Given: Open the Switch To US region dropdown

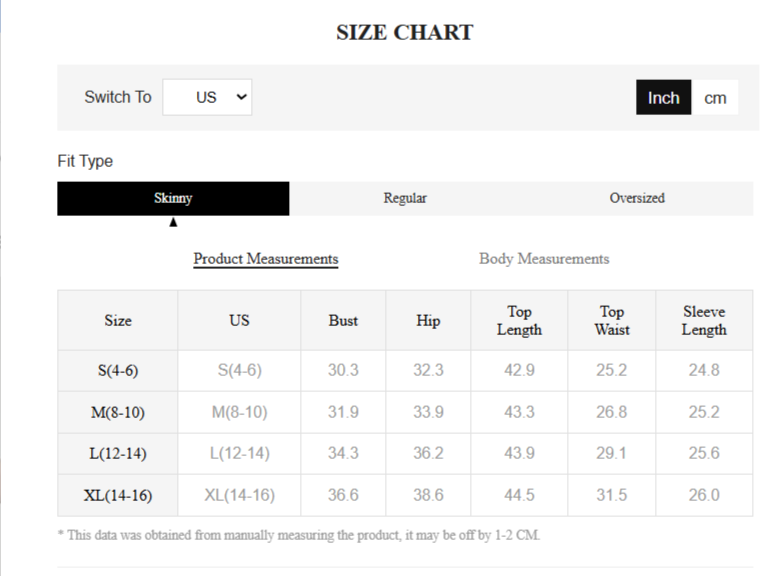Looking at the screenshot, I should (207, 97).
